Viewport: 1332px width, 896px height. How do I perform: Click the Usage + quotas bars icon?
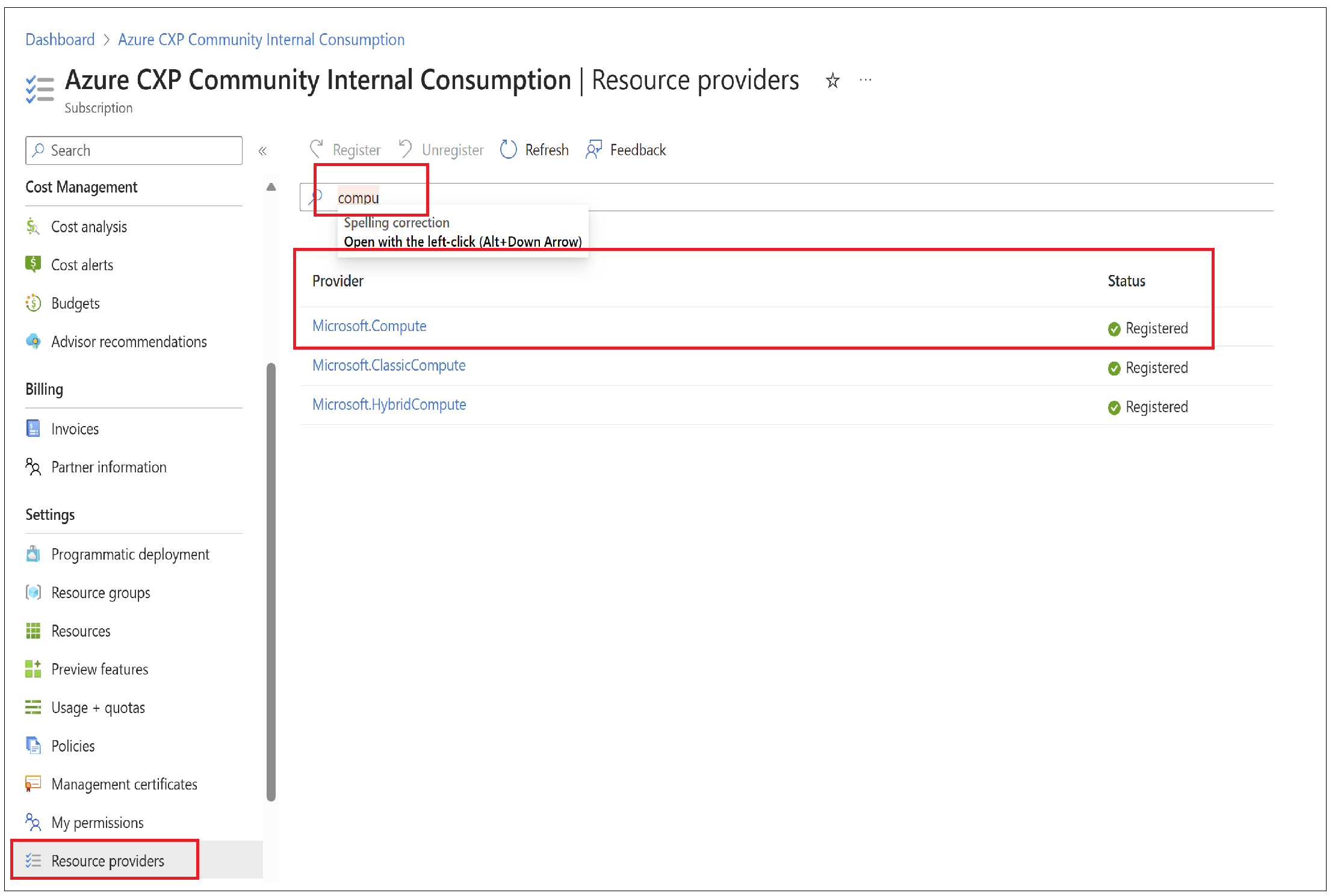click(33, 707)
